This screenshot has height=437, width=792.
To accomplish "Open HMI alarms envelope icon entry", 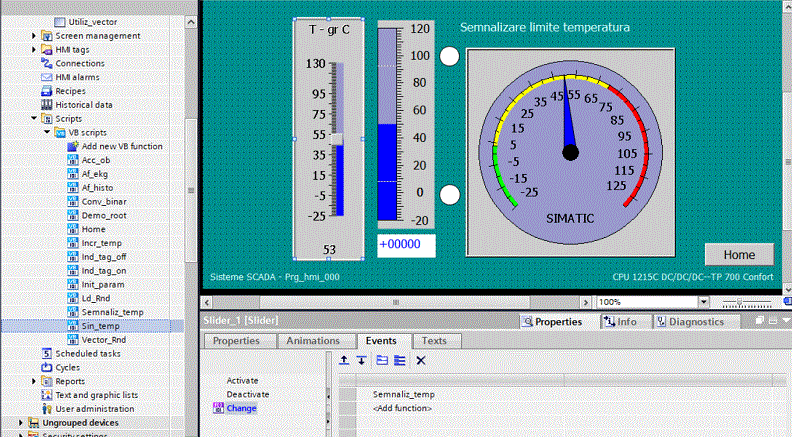I will 79,77.
